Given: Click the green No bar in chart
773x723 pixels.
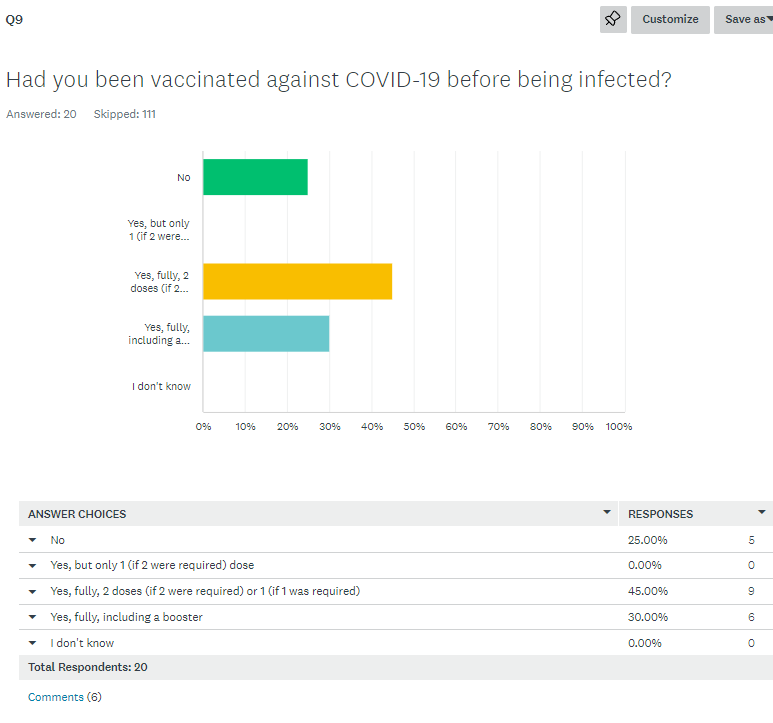Looking at the screenshot, I should click(x=255, y=177).
